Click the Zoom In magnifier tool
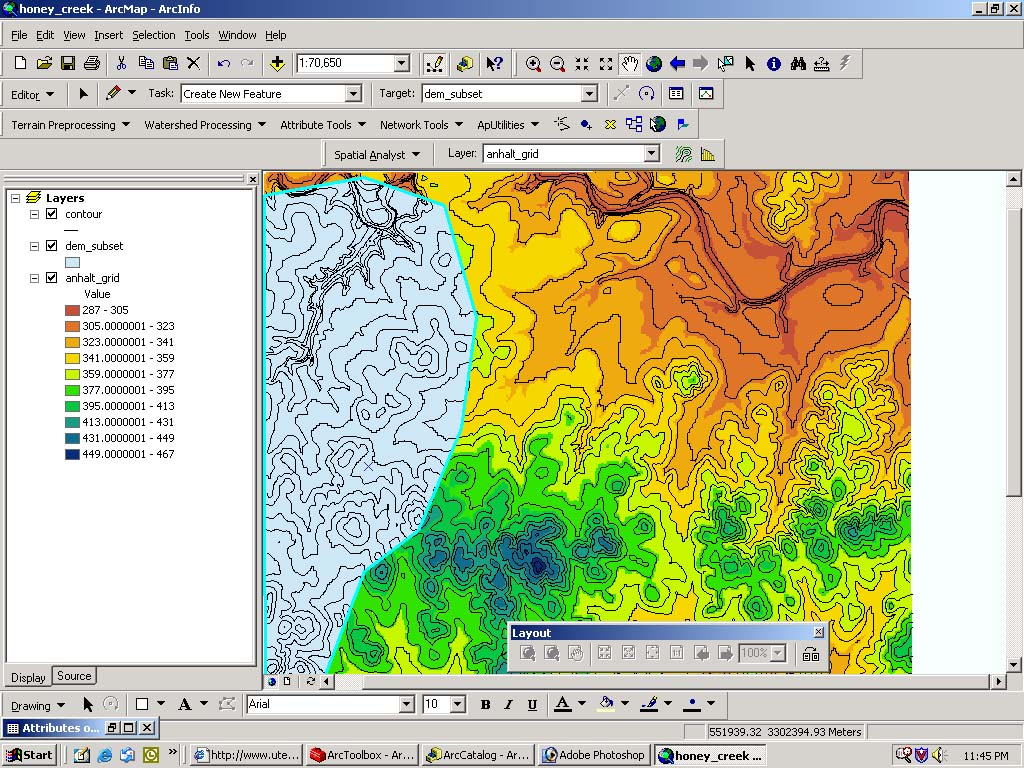The height and width of the screenshot is (768, 1024). tap(534, 64)
